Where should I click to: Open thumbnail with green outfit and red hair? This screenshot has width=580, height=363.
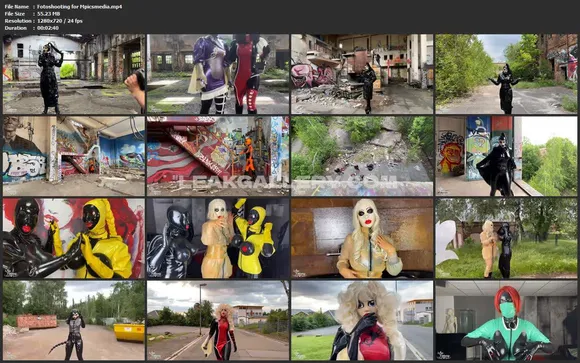click(x=506, y=320)
